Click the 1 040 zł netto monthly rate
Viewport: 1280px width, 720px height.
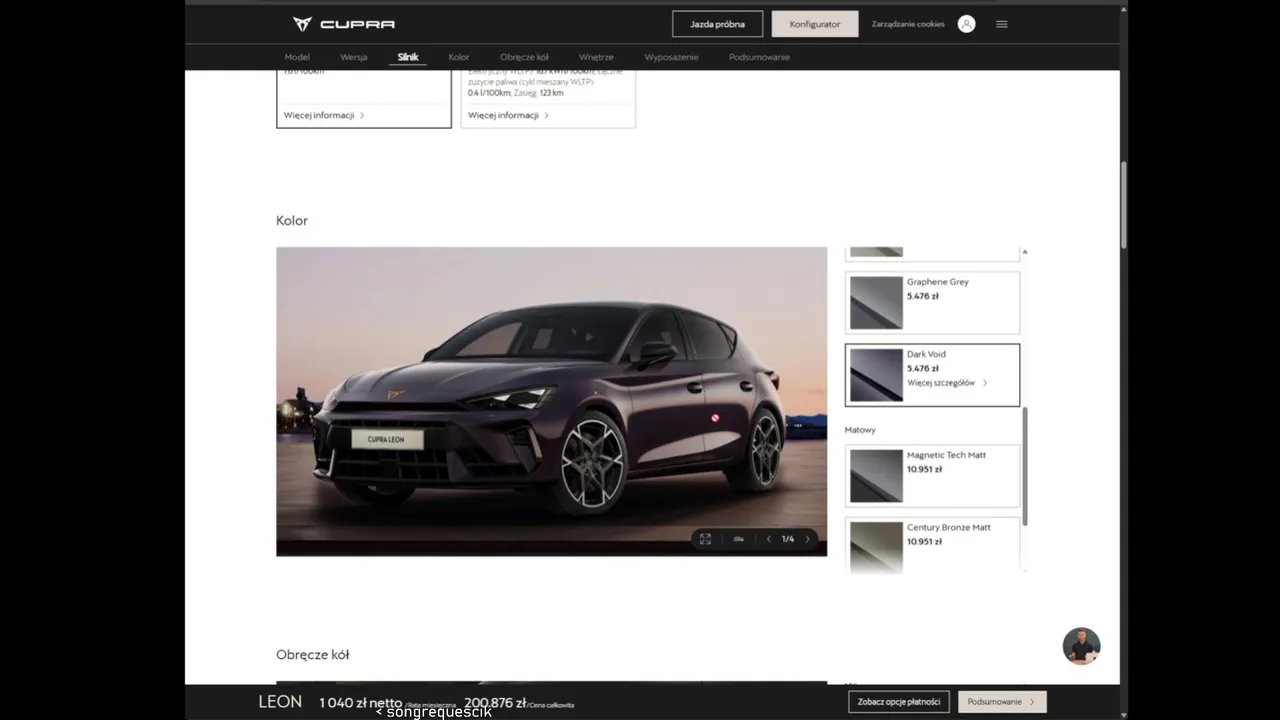[x=360, y=703]
